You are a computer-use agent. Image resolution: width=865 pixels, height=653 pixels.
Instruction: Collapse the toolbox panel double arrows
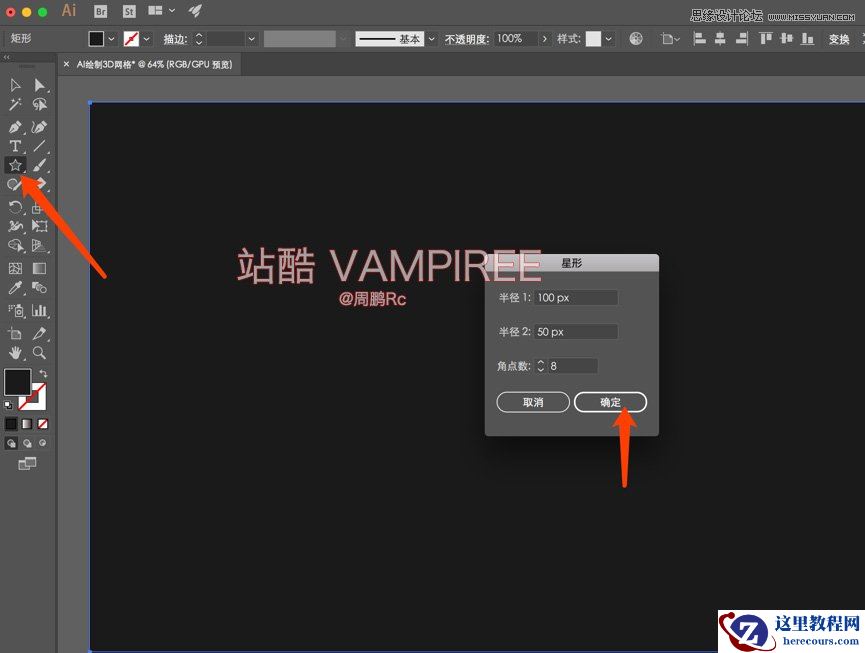pos(7,57)
